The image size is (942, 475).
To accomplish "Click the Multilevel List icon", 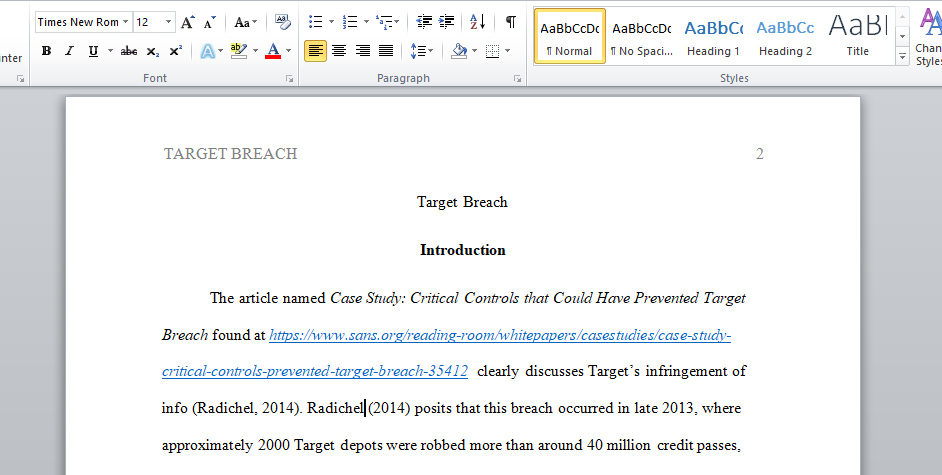I will [x=384, y=22].
